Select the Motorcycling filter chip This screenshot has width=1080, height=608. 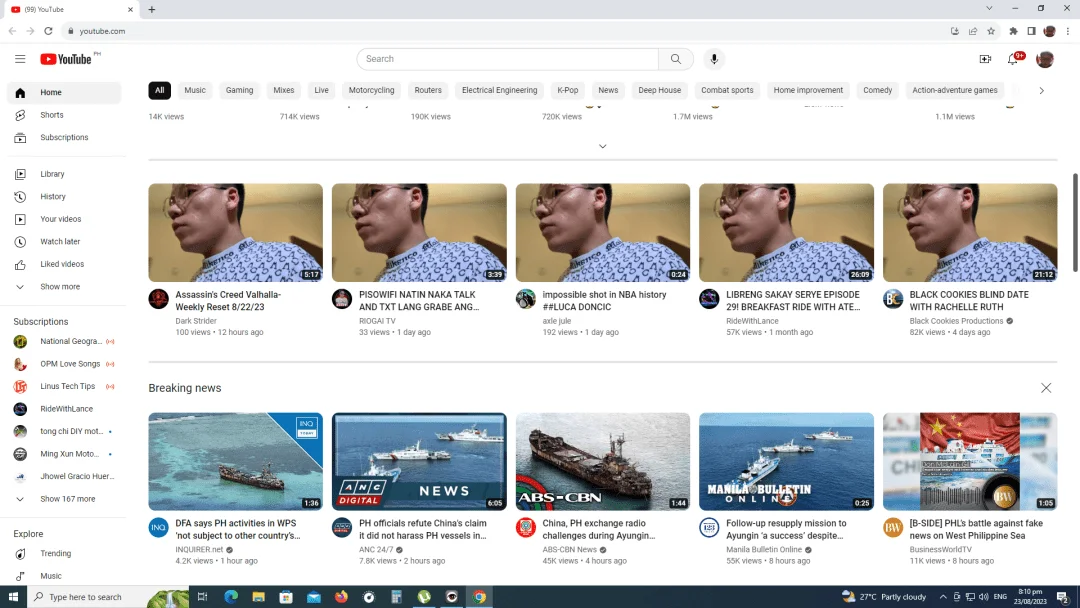[371, 90]
